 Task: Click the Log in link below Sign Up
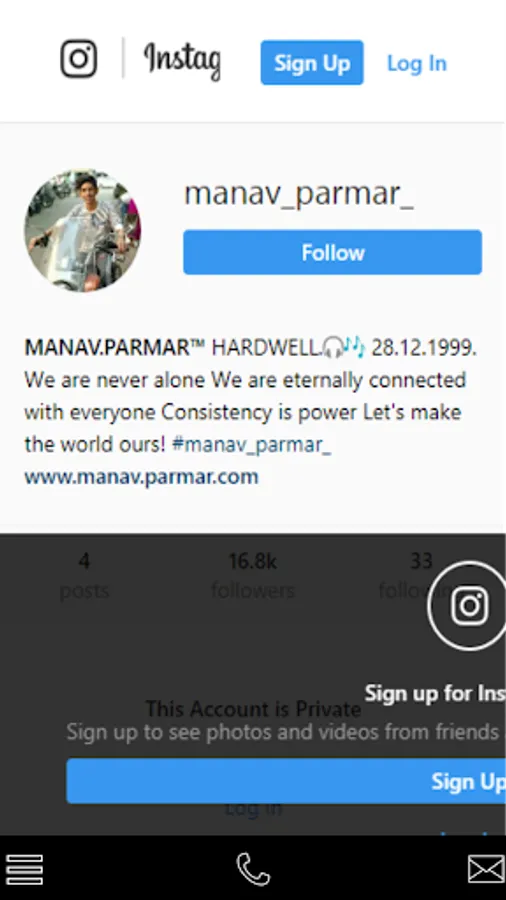(x=253, y=809)
